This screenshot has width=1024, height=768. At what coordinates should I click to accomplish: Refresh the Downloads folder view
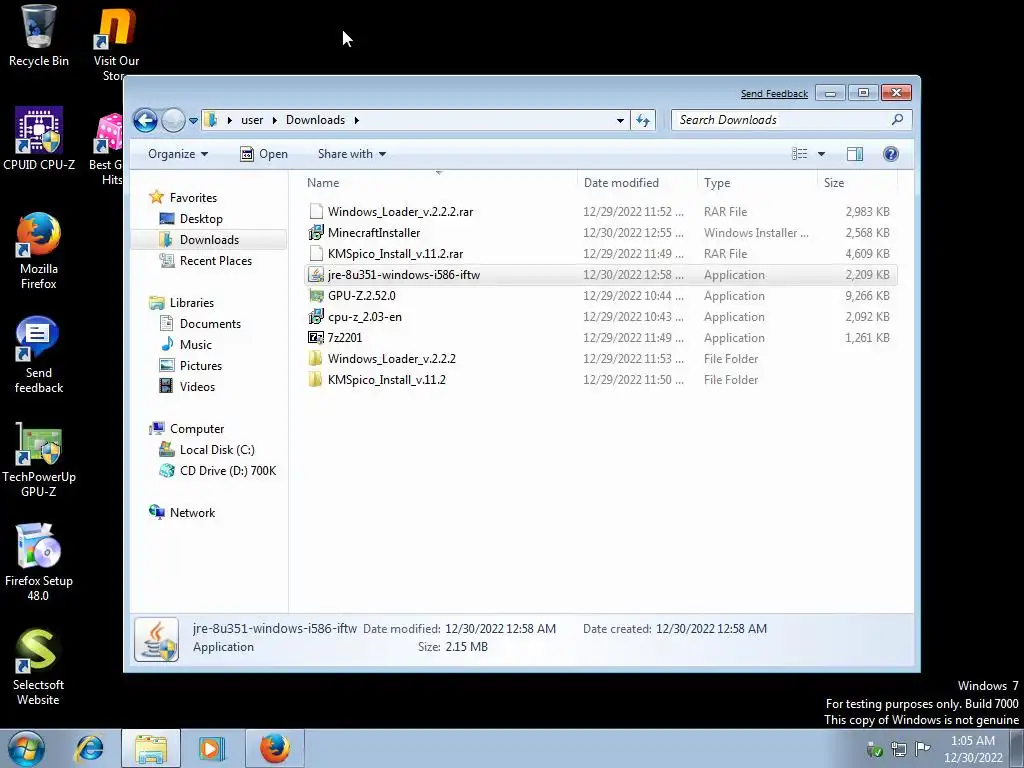[x=643, y=120]
